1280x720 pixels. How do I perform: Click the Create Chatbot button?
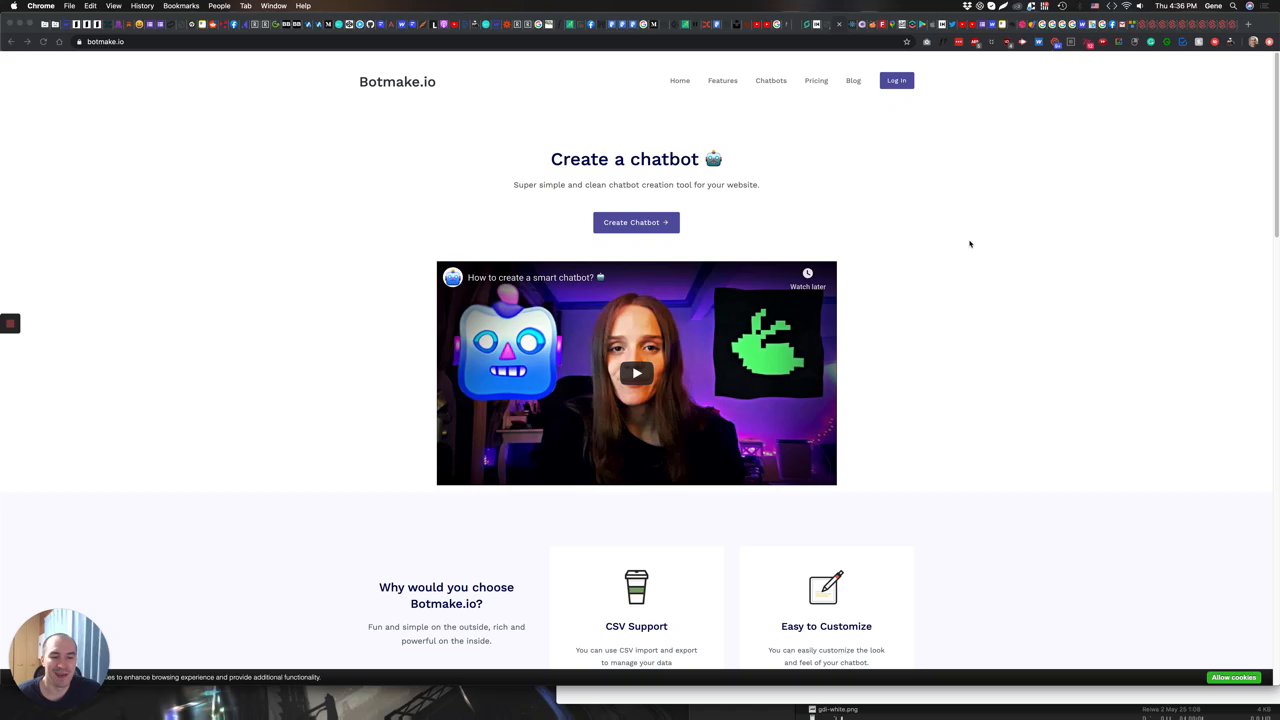click(636, 222)
